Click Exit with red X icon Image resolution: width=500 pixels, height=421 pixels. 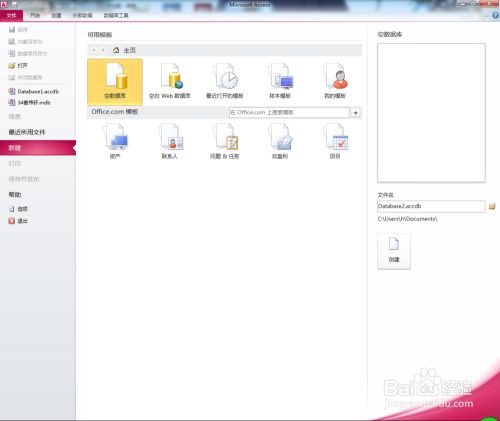pyautogui.click(x=18, y=221)
